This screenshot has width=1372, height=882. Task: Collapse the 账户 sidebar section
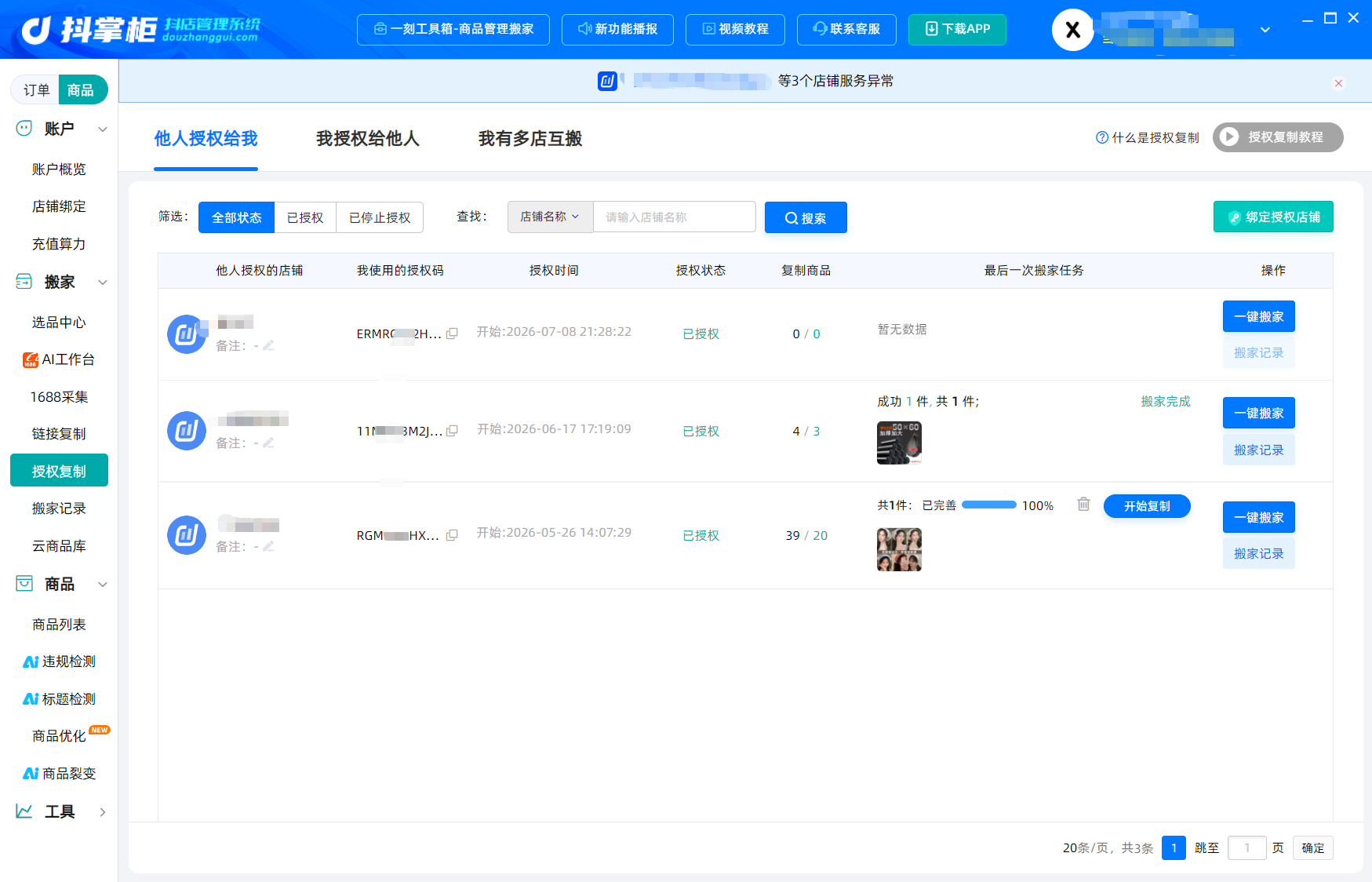coord(102,129)
